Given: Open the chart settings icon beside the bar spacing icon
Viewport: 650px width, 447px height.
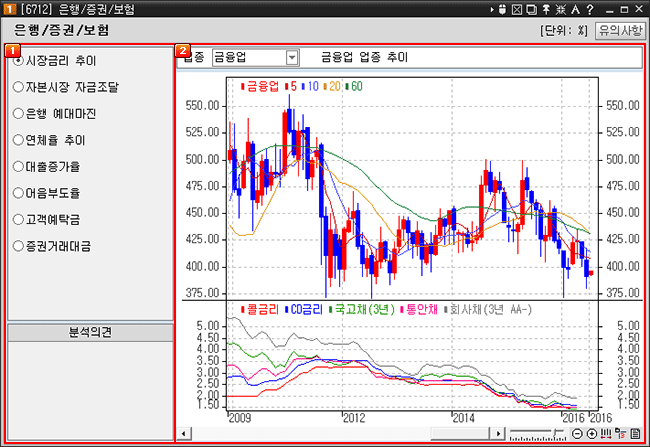Looking at the screenshot, I should [x=621, y=434].
